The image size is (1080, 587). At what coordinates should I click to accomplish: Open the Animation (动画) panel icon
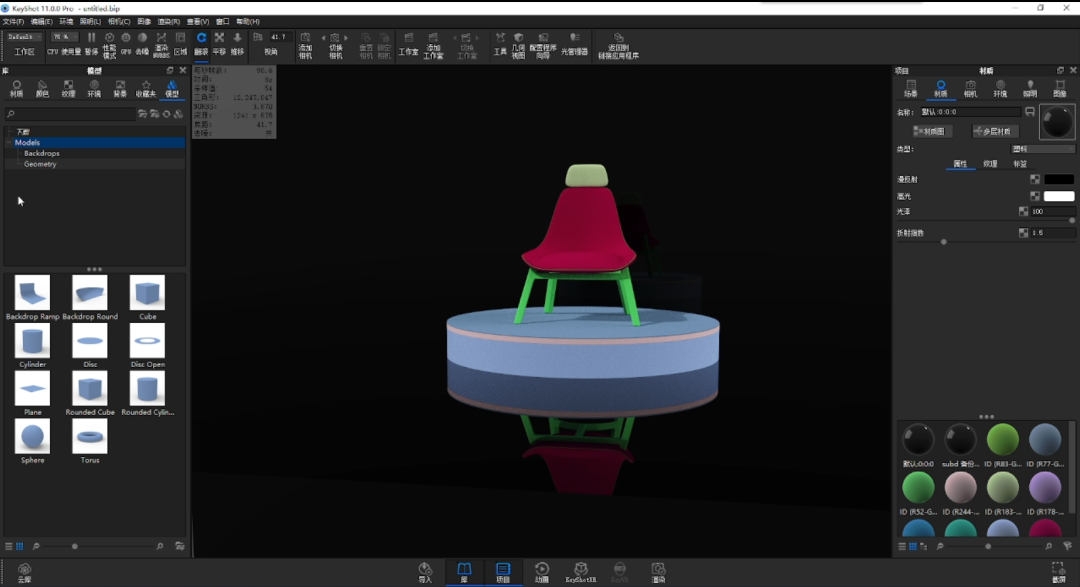click(x=542, y=572)
